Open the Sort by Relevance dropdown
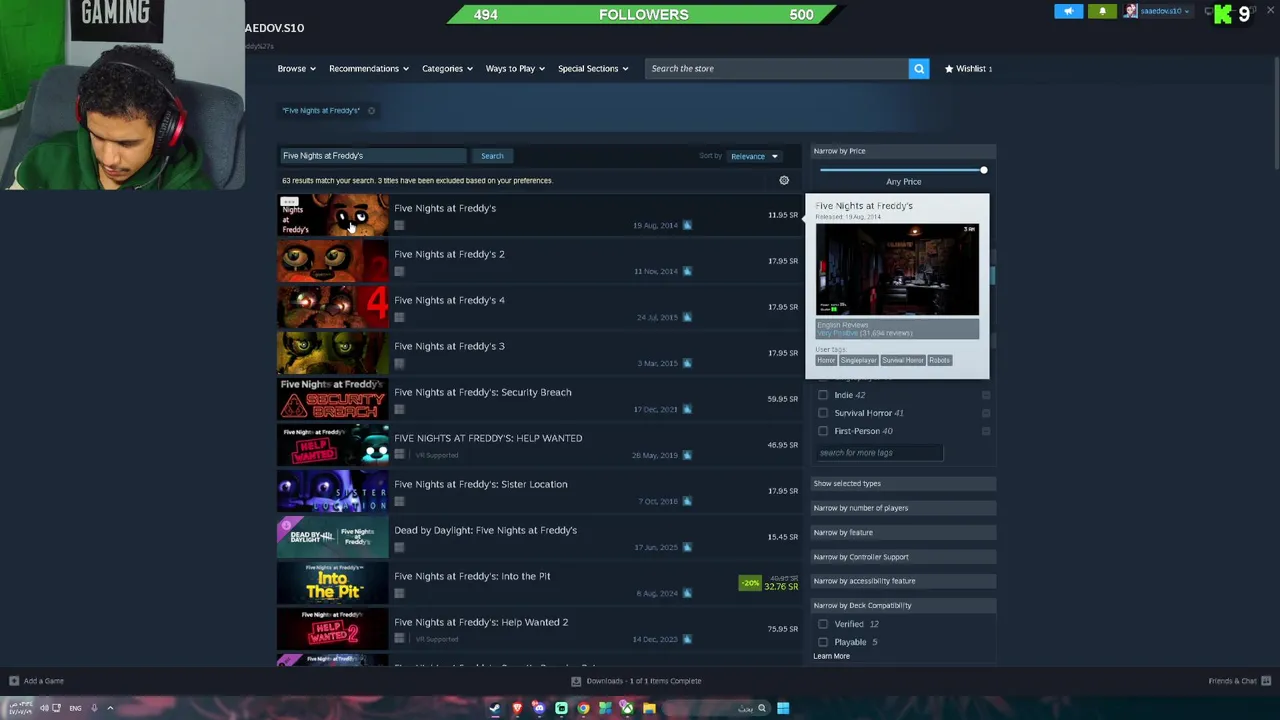 pos(754,156)
